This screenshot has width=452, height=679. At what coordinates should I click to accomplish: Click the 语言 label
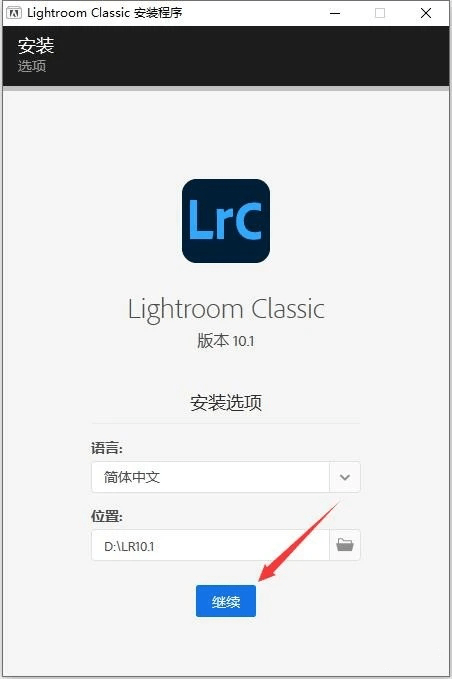tap(107, 448)
